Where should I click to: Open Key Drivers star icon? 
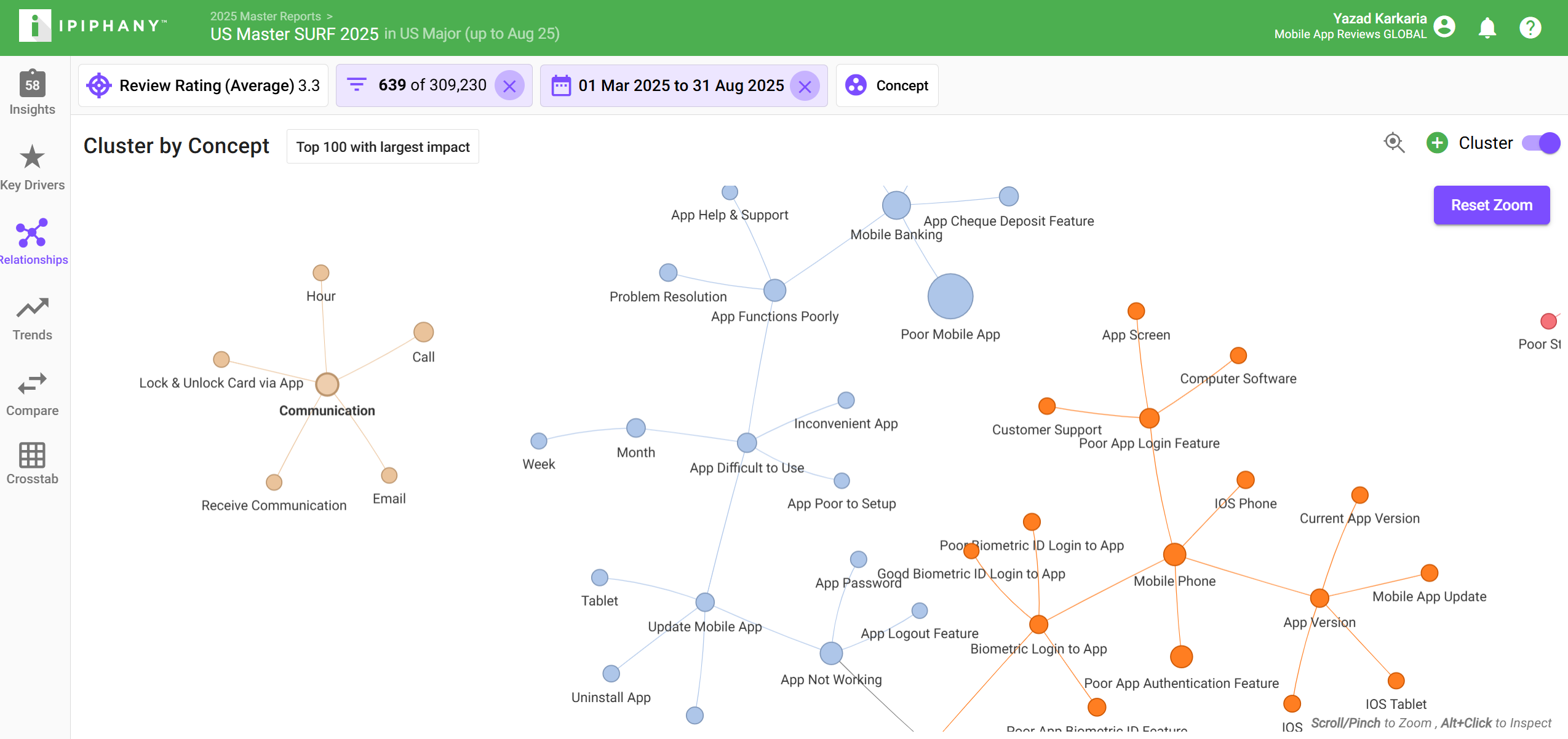32,157
